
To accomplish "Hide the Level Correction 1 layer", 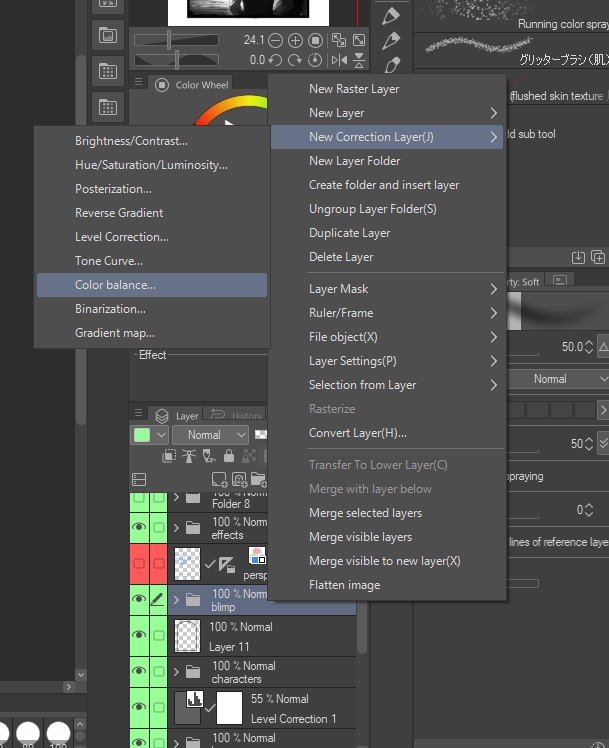I will point(139,706).
